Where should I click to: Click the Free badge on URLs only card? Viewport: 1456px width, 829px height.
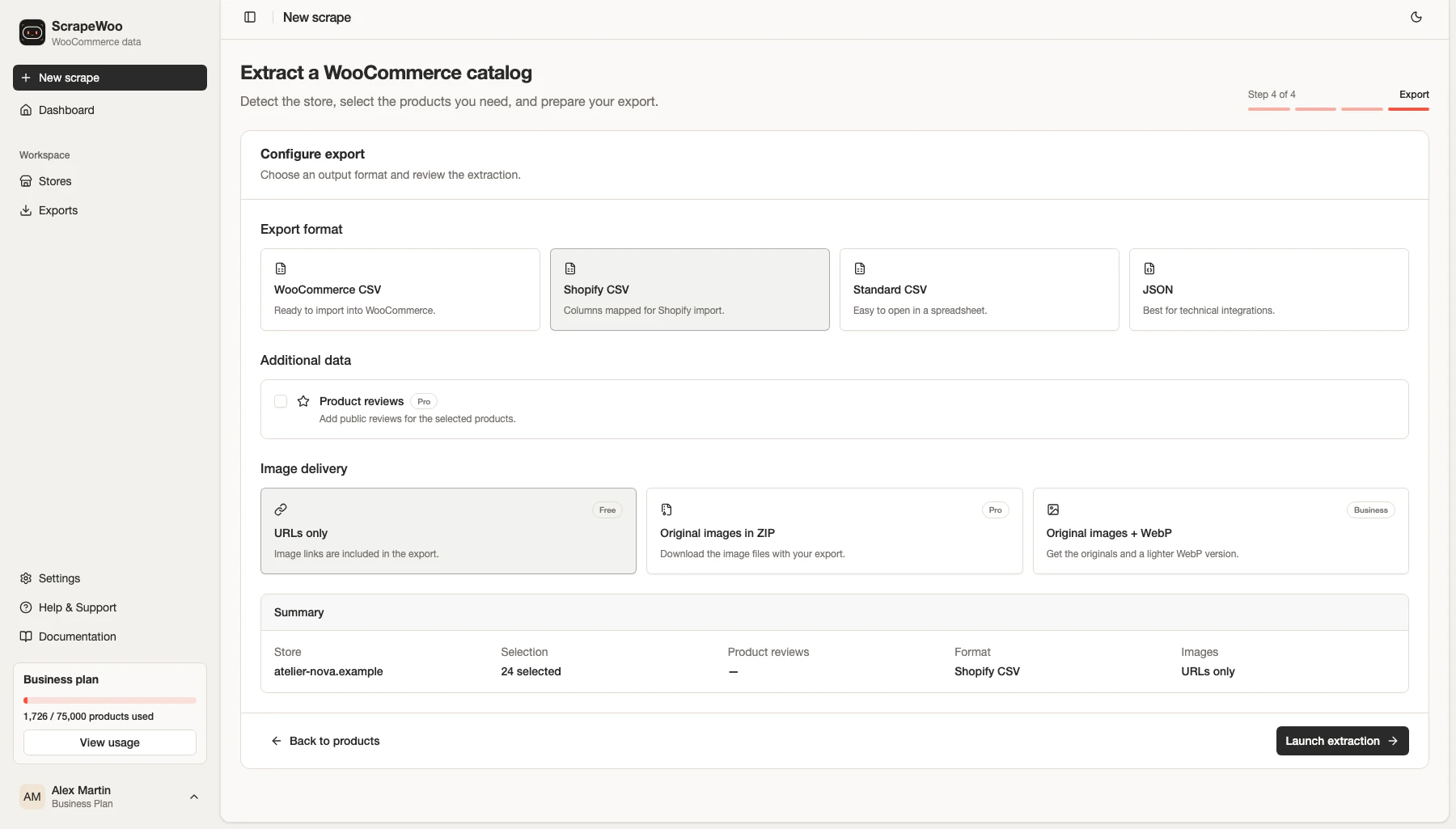coord(607,510)
